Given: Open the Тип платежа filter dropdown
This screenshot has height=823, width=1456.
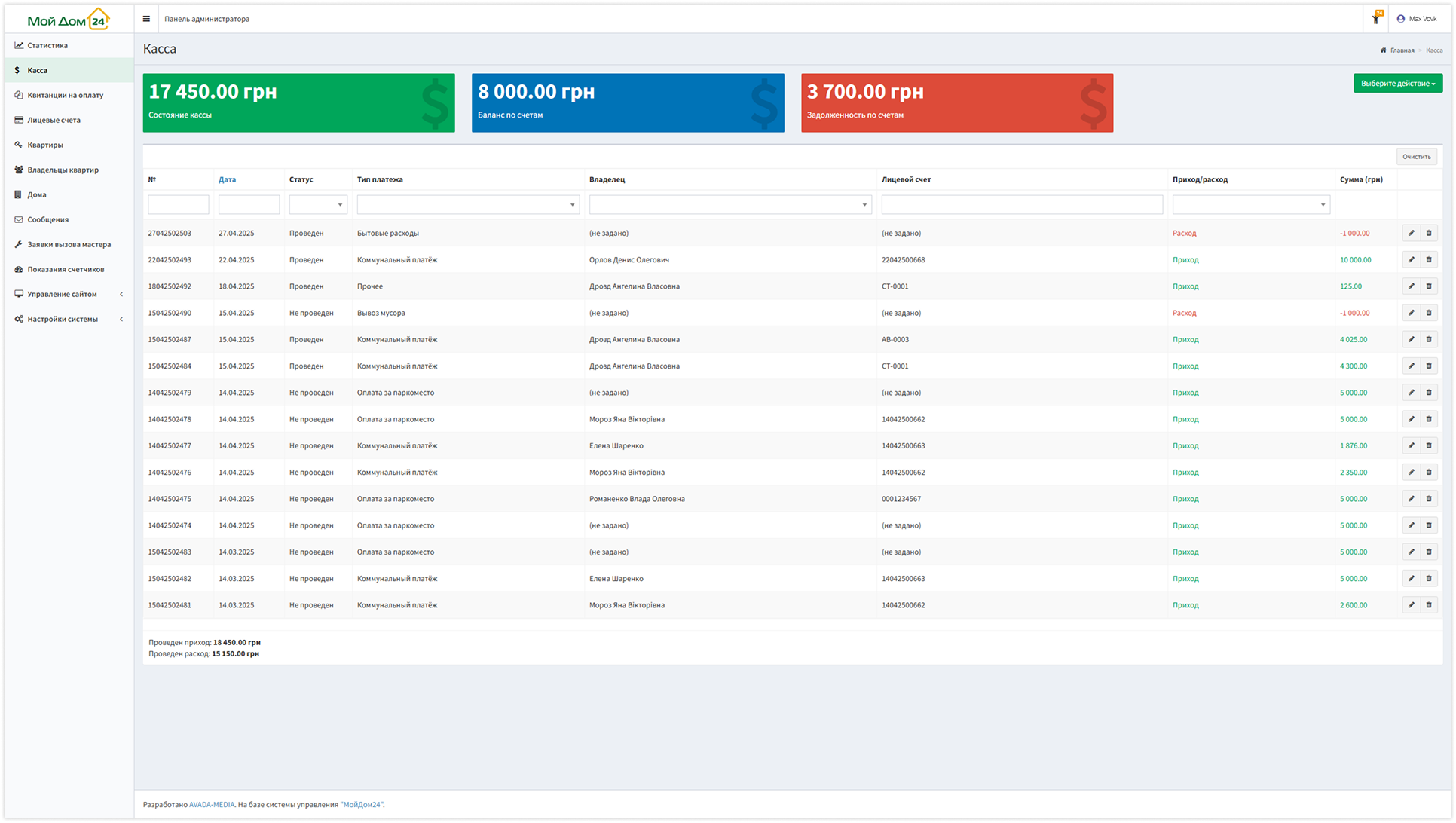Looking at the screenshot, I should 467,204.
